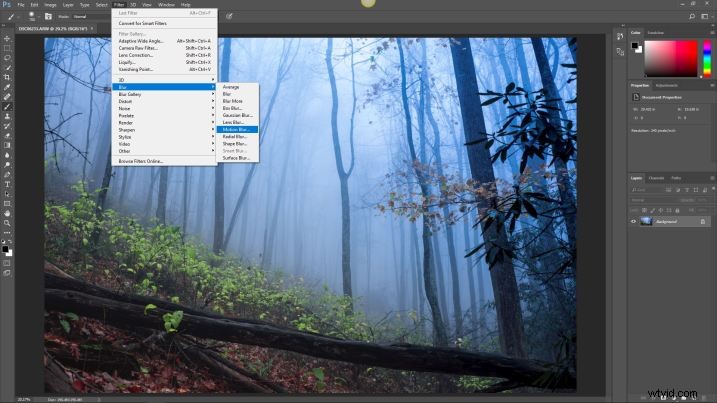Close the open document tab
The width and height of the screenshot is (717, 403).
[92, 29]
